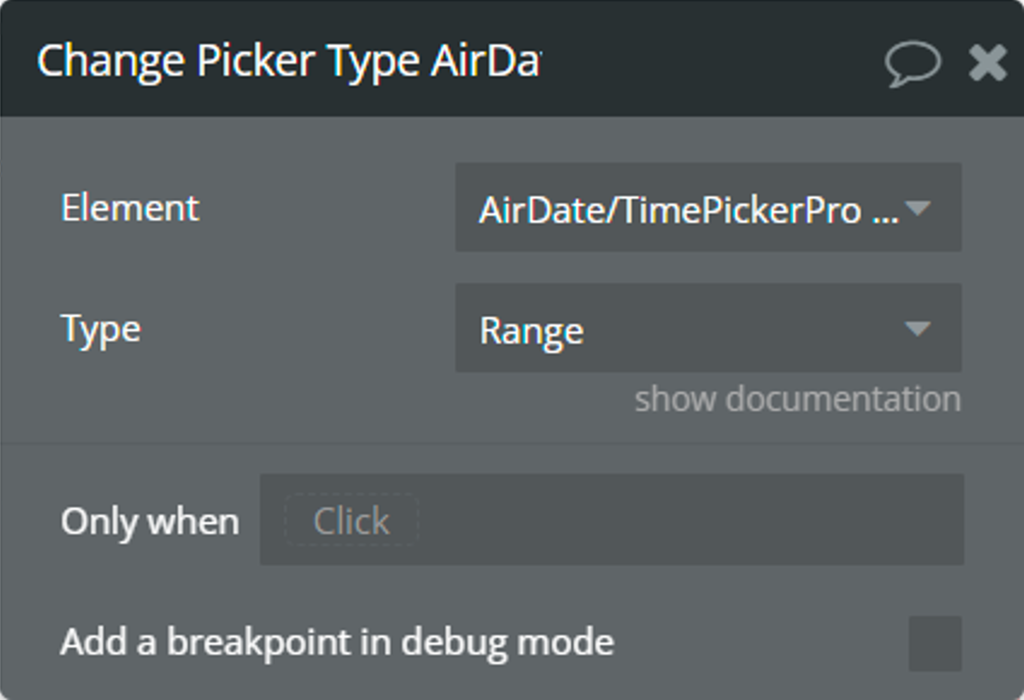Close the Change Picker Type dialog
Screen dimensions: 1024x700
click(987, 63)
